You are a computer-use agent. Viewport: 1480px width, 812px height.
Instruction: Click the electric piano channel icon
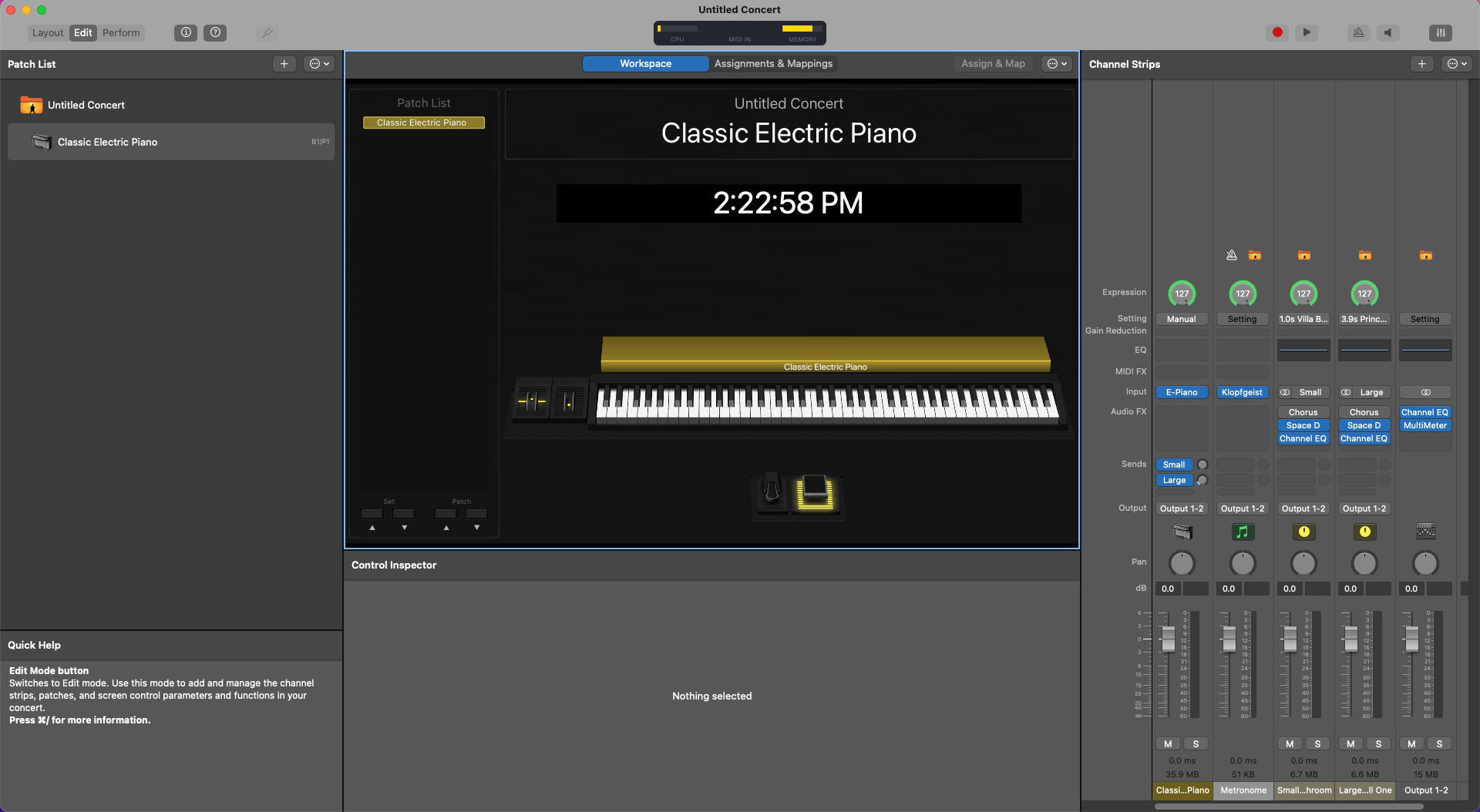tap(1182, 532)
